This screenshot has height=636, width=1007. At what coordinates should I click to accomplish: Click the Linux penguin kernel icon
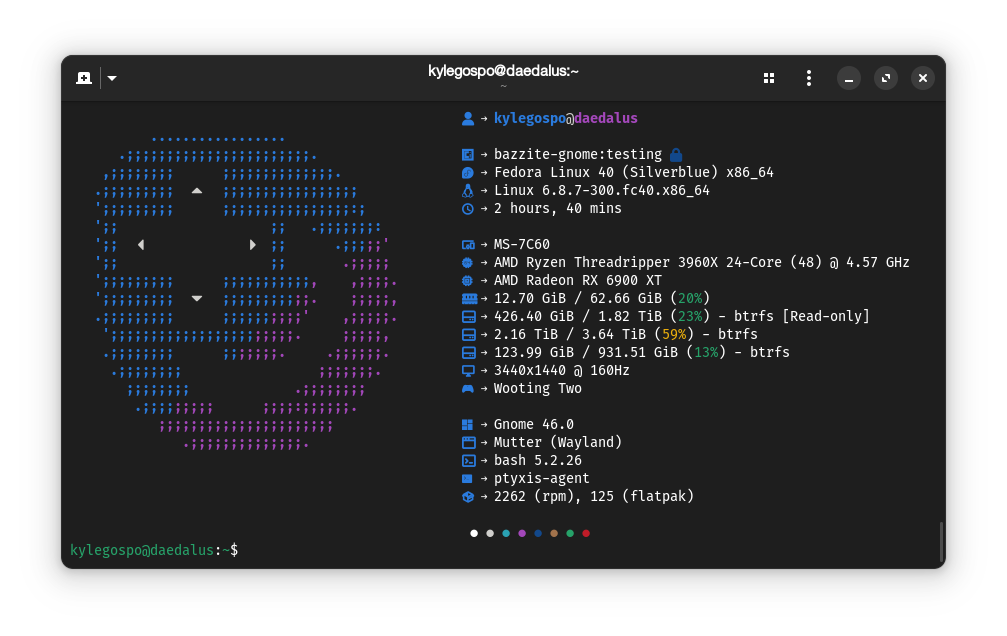[x=468, y=191]
